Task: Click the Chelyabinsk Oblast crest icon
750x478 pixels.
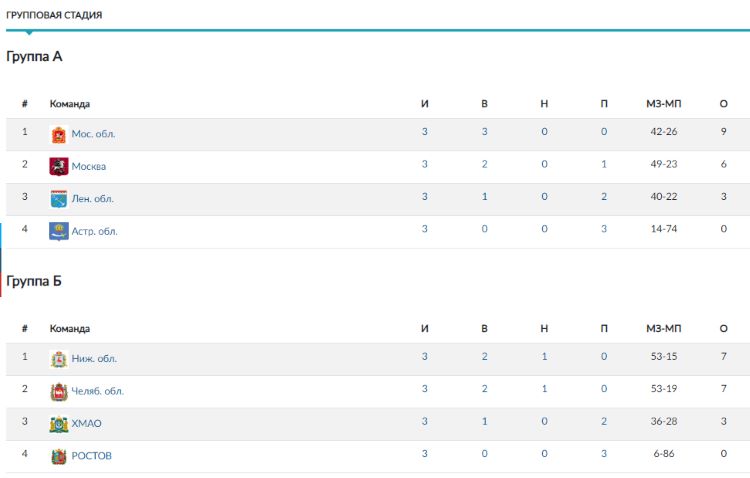Action: point(58,391)
